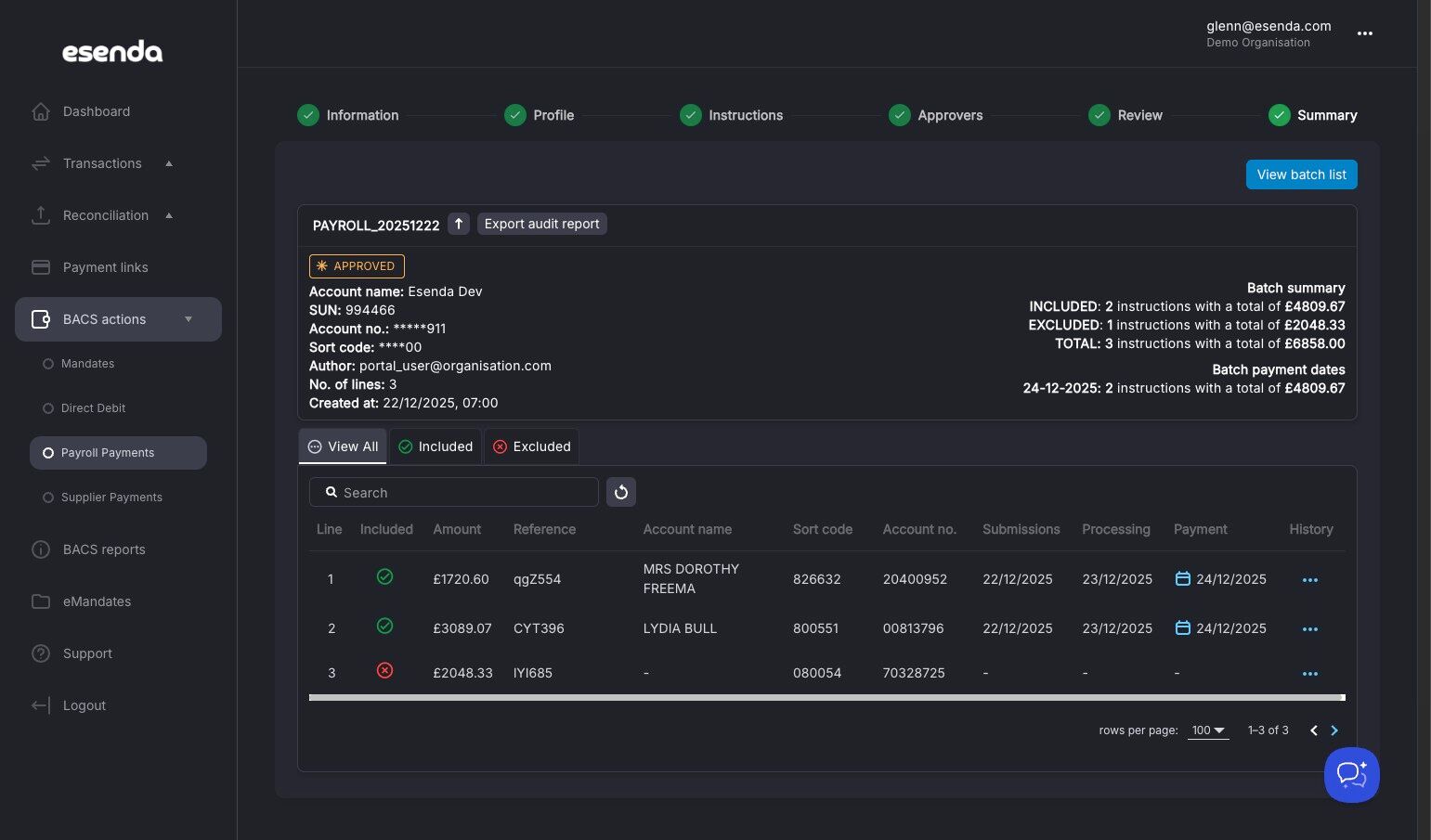The height and width of the screenshot is (840, 1431).
Task: Open history menu for LYDIA BULL row
Action: (x=1310, y=628)
